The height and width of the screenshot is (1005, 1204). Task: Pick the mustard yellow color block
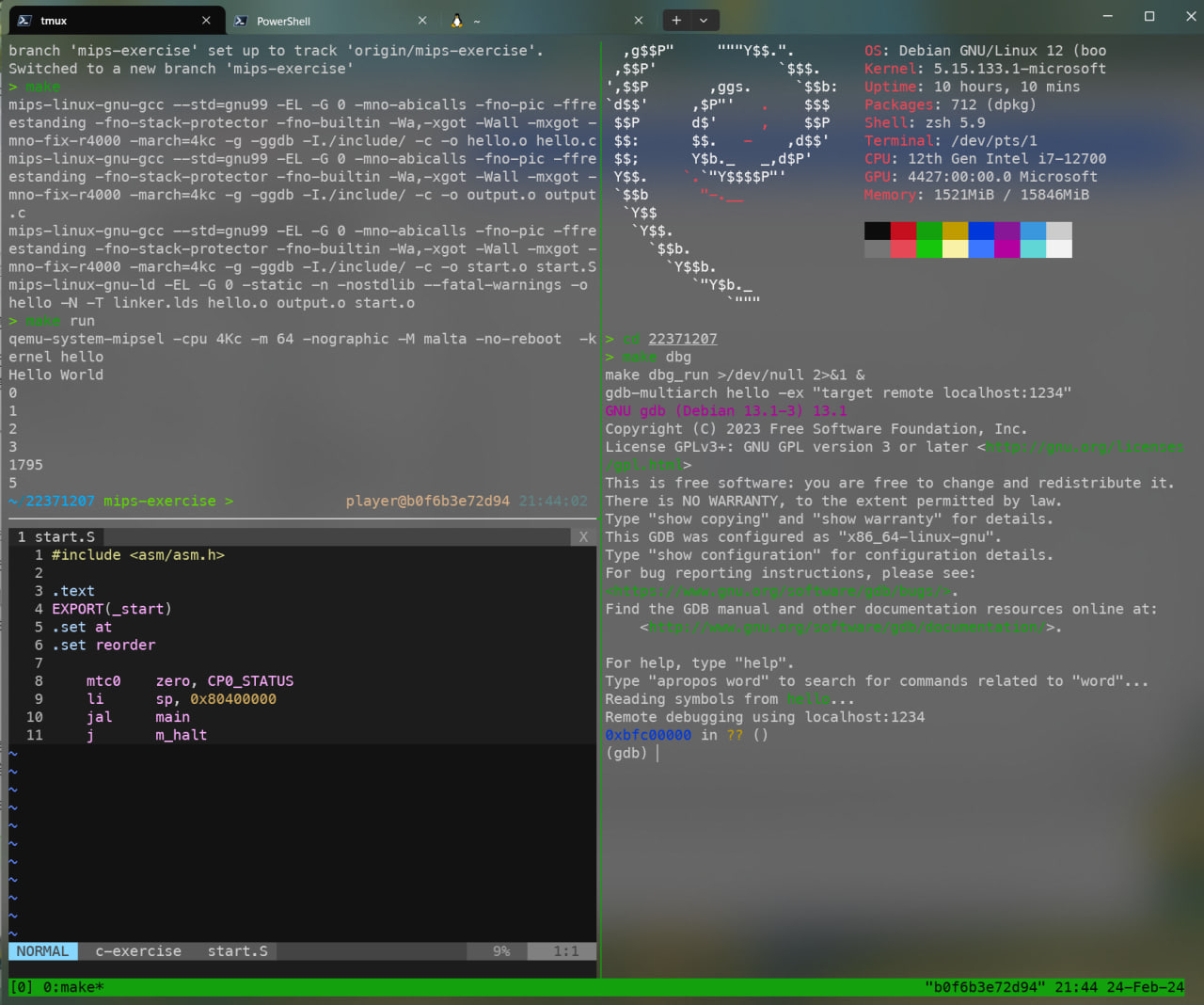coord(955,231)
